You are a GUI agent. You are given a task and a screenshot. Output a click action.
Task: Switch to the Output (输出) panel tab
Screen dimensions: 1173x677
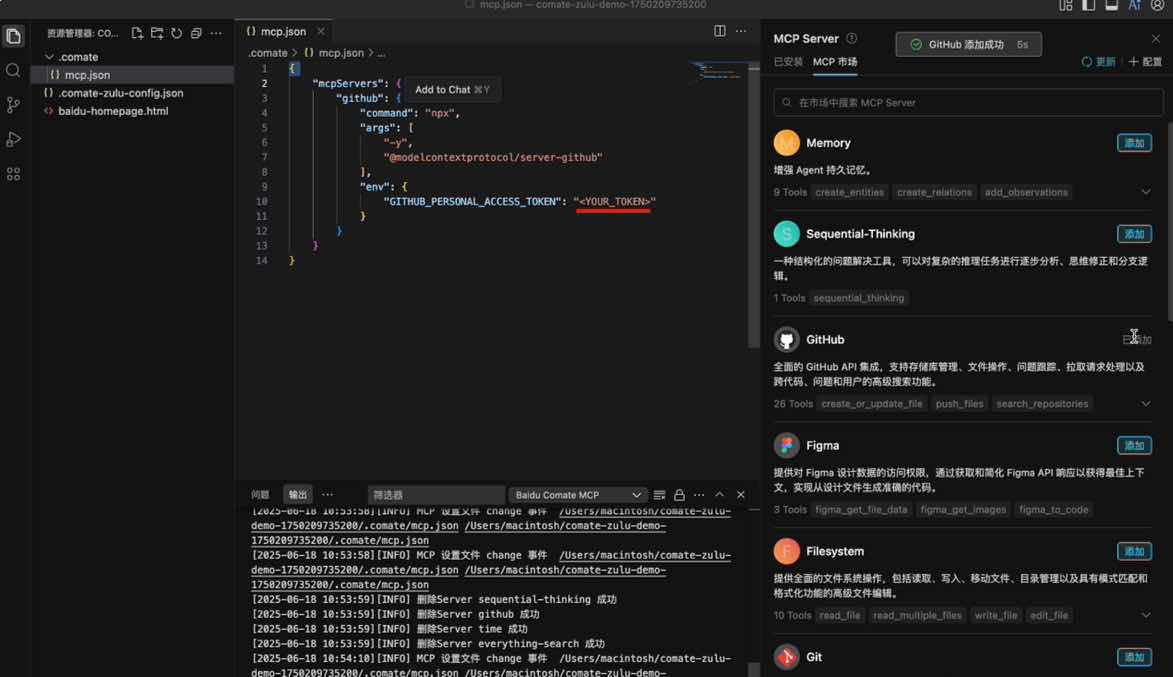pos(298,494)
